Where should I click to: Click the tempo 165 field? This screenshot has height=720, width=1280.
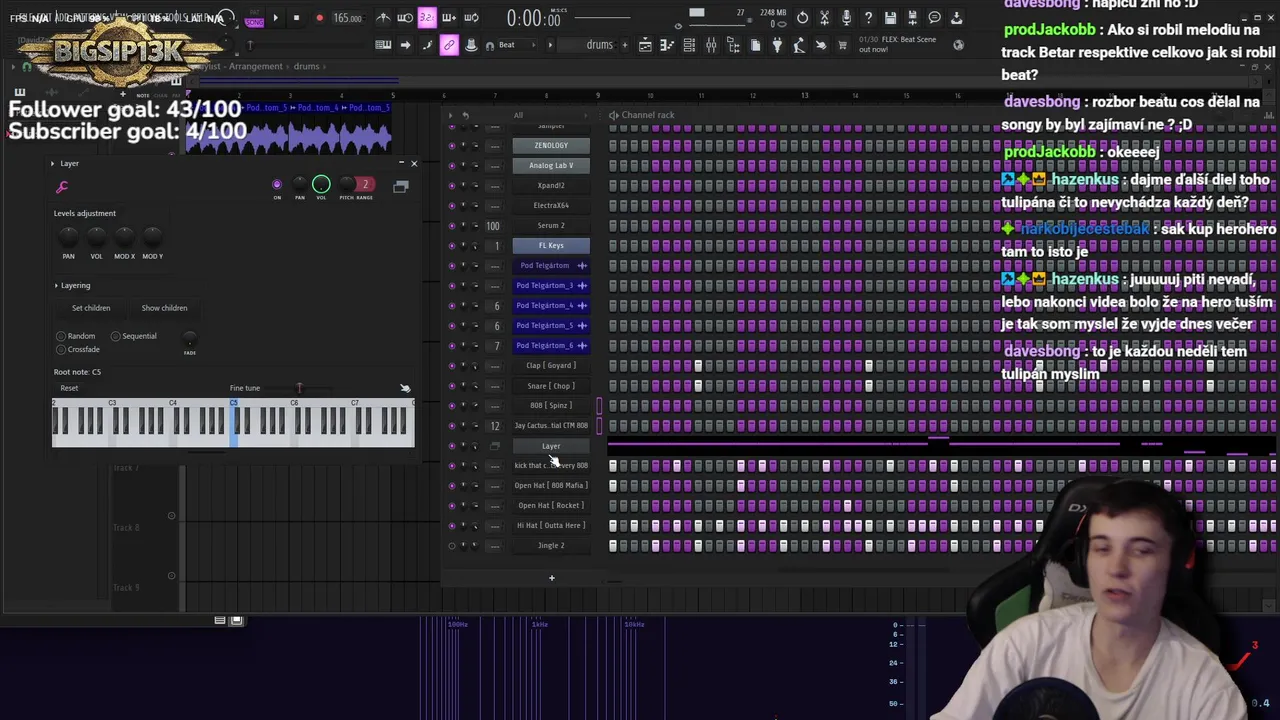pos(347,18)
